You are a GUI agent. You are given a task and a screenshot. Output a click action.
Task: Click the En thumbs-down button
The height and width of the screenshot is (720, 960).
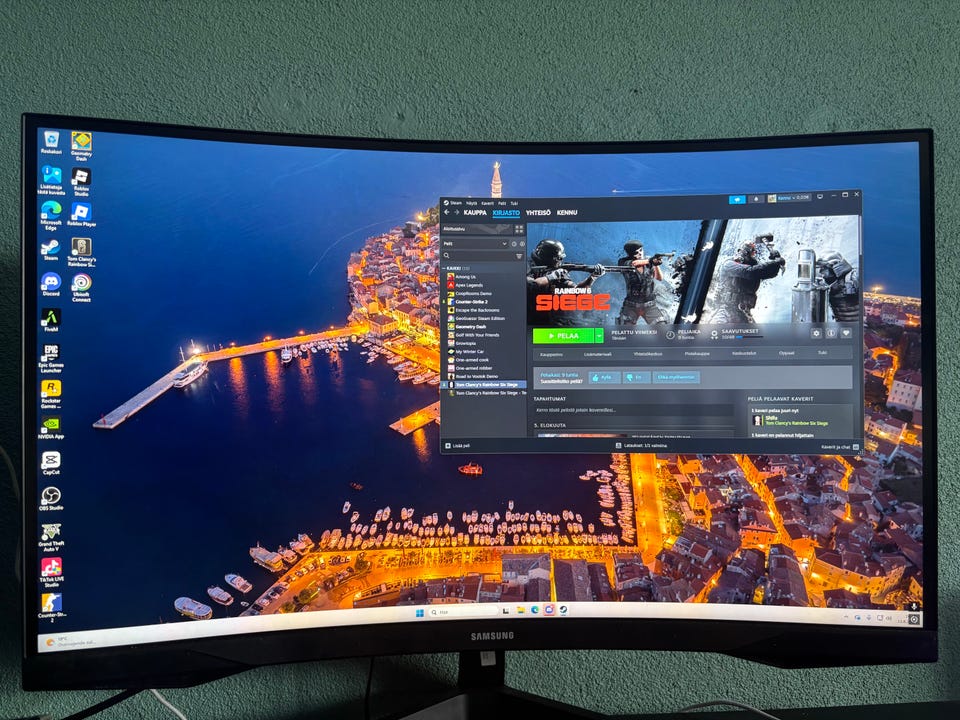point(636,377)
